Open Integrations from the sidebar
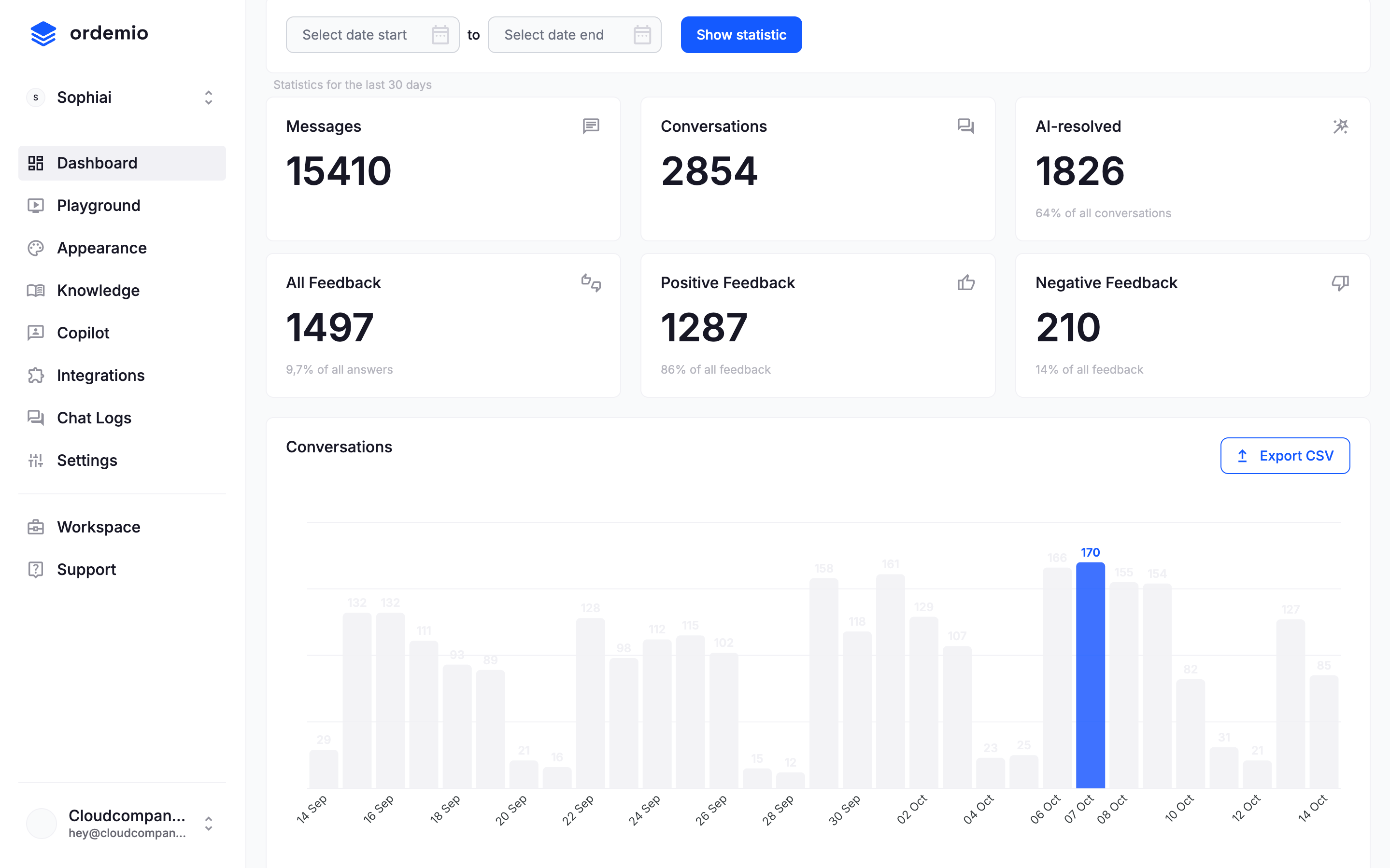Image resolution: width=1390 pixels, height=868 pixels. [100, 376]
